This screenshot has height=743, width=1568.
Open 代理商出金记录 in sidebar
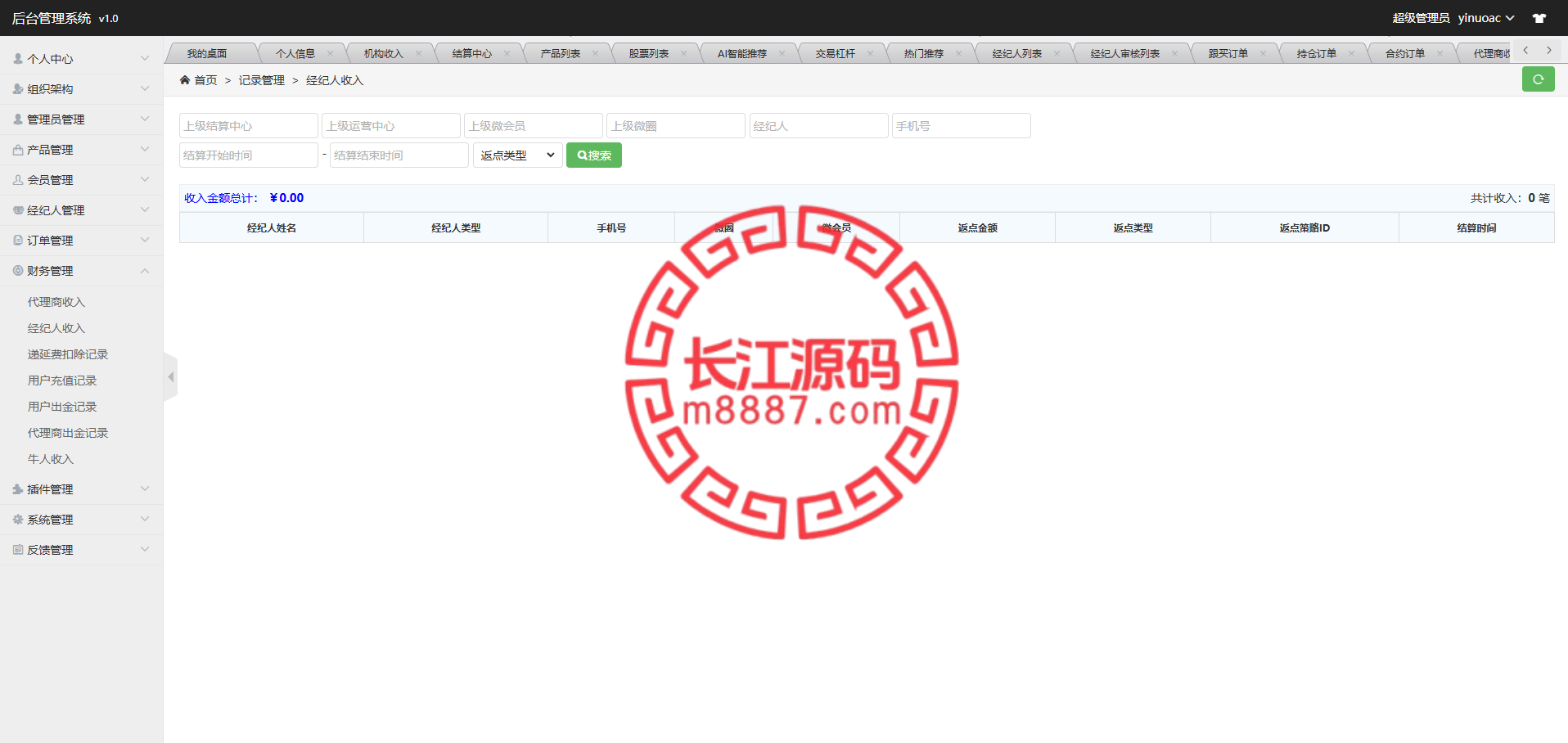[x=68, y=433]
